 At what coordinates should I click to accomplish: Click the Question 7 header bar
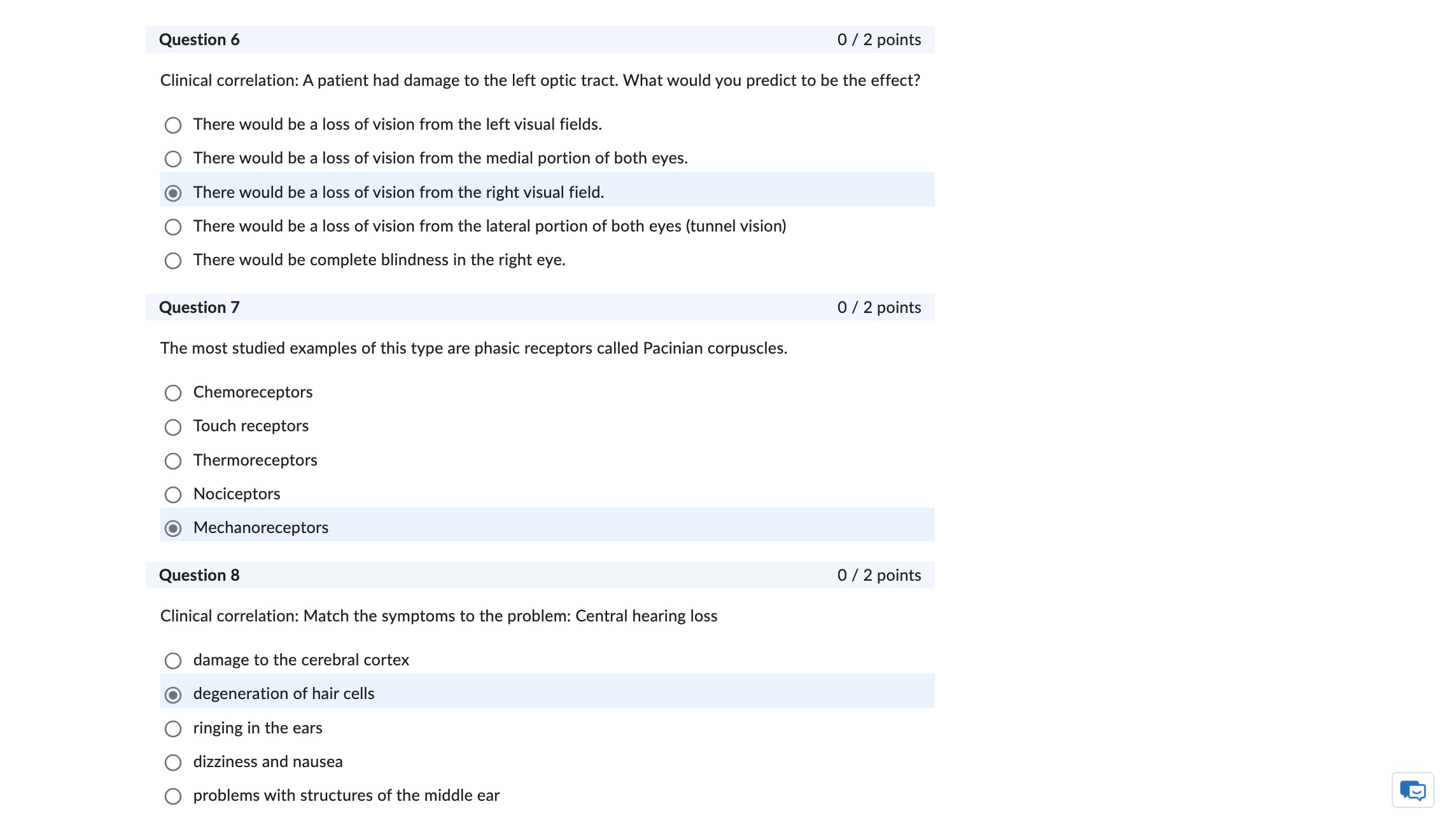click(x=200, y=307)
